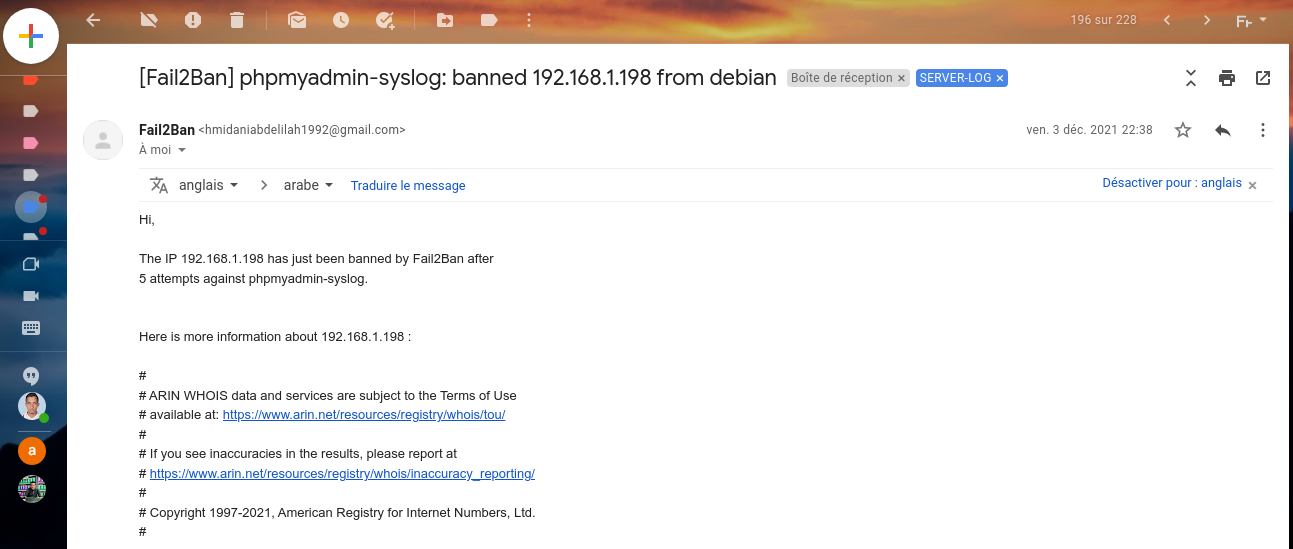The width and height of the screenshot is (1293, 549).
Task: Delete this email with the trash icon
Action: tap(236, 20)
